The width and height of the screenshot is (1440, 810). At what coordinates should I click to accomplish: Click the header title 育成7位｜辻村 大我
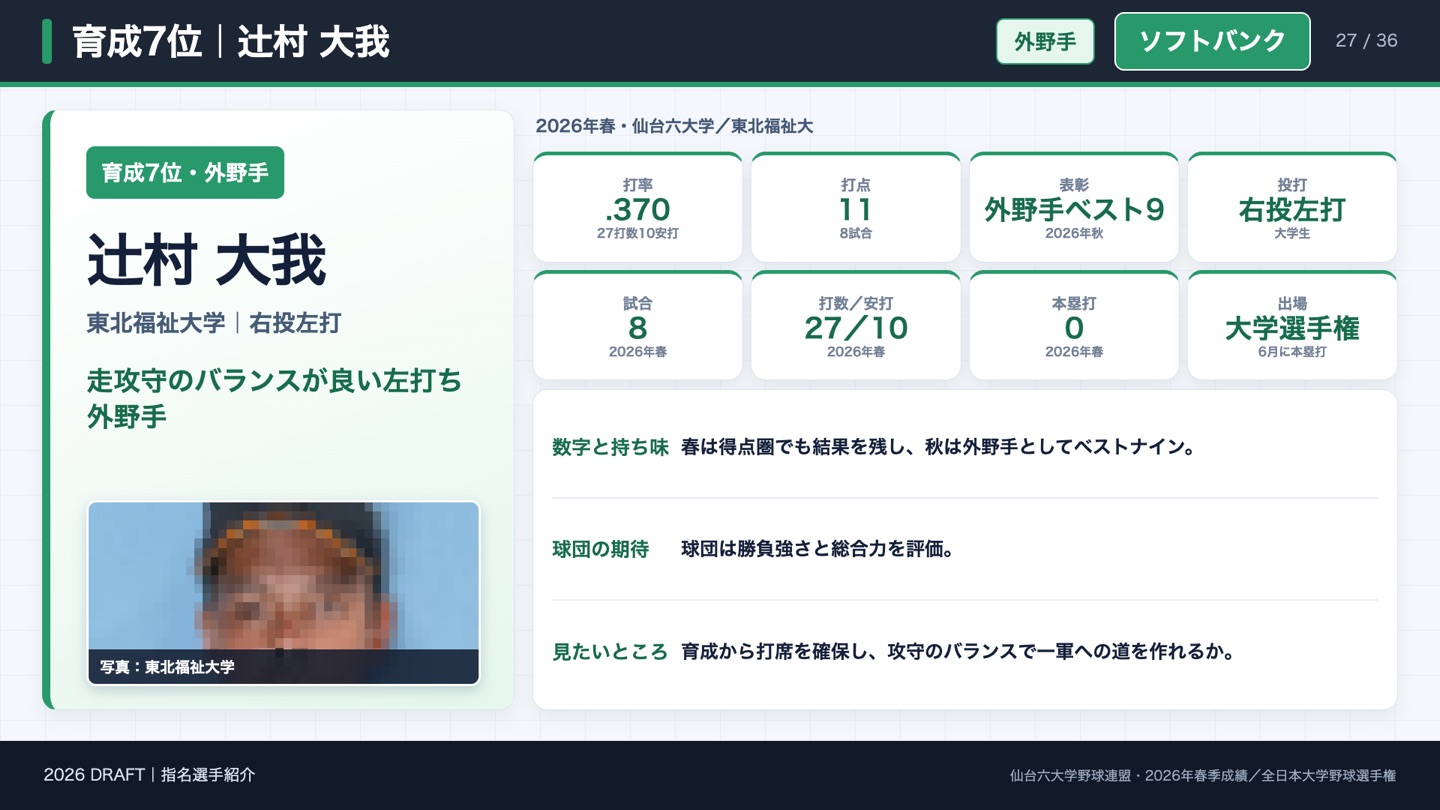pyautogui.click(x=231, y=42)
